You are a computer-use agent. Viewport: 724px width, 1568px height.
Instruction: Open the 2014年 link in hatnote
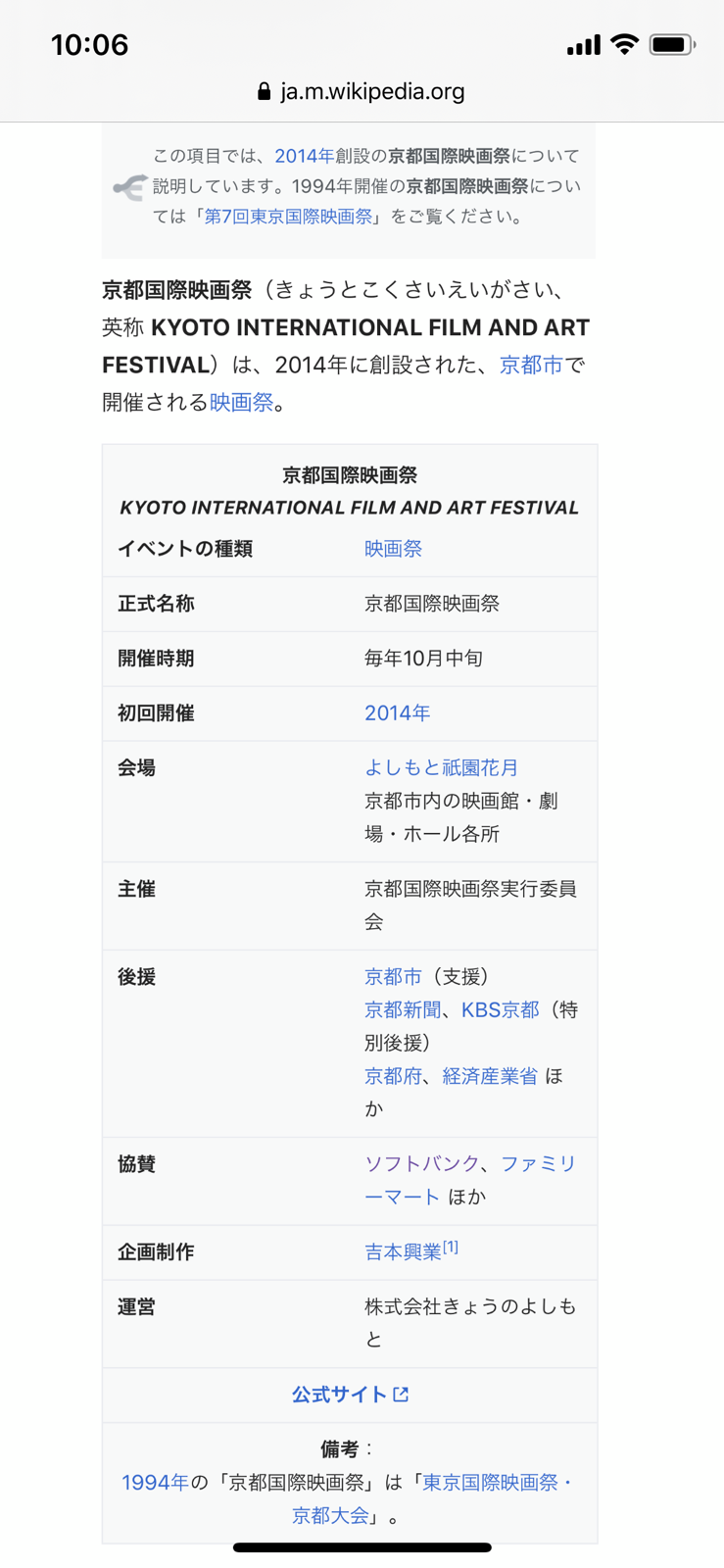pos(304,156)
